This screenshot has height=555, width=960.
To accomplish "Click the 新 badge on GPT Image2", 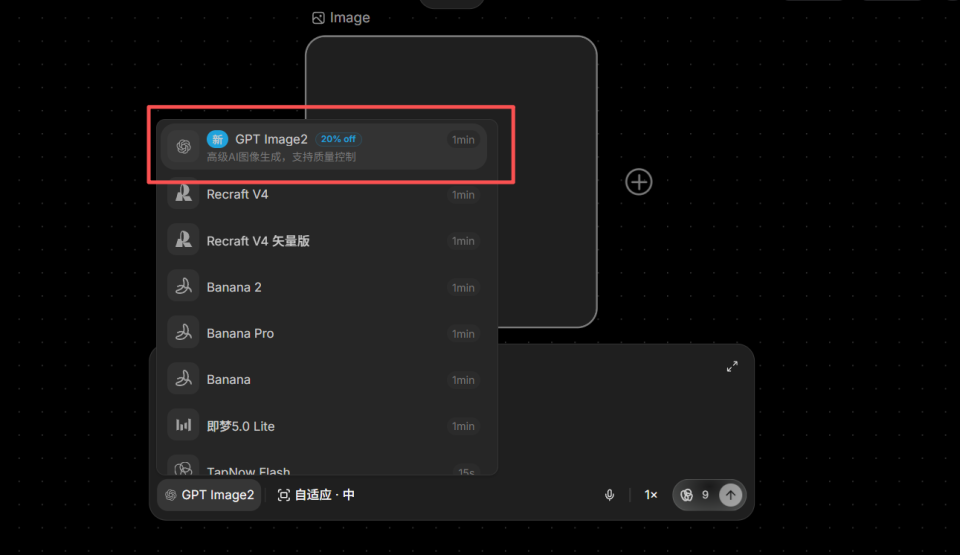I will coord(217,139).
